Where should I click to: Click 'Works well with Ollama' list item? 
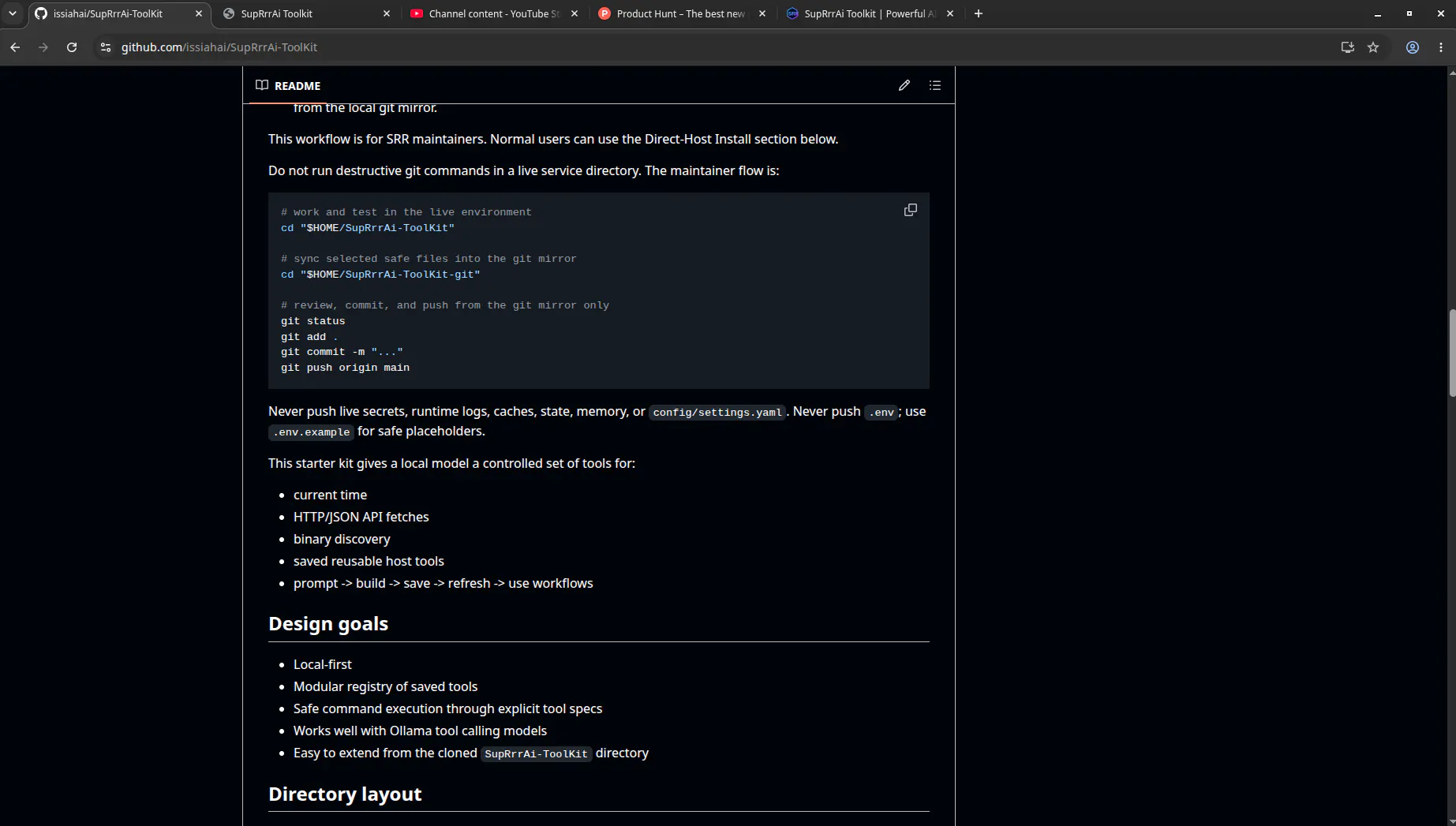[420, 731]
